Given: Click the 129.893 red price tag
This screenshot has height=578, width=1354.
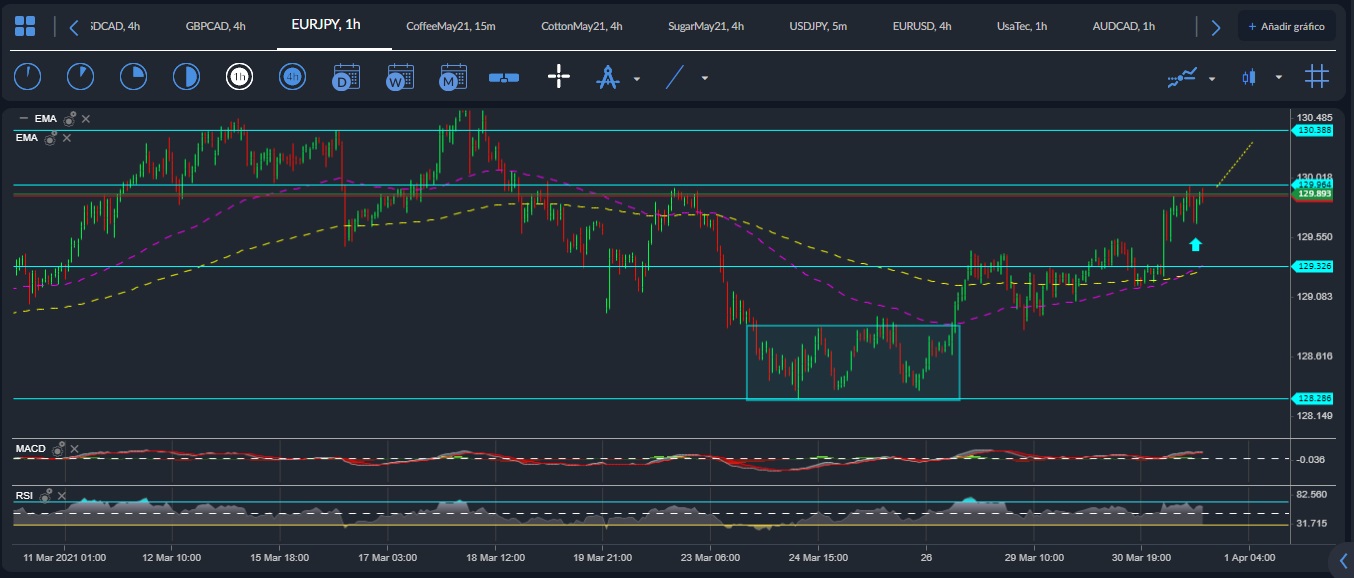Looking at the screenshot, I should (1314, 194).
